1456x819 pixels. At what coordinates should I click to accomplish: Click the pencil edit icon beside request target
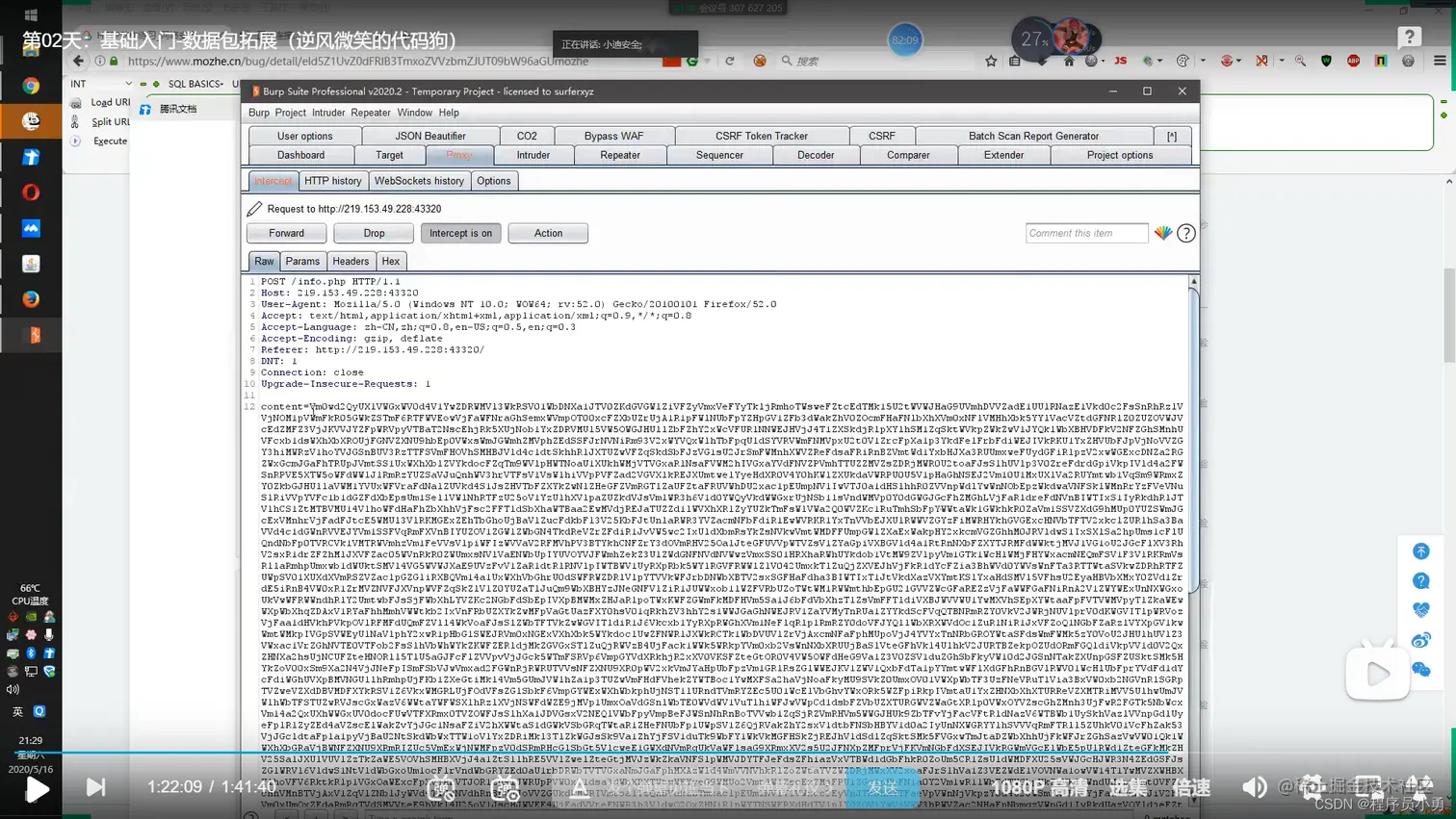(254, 209)
